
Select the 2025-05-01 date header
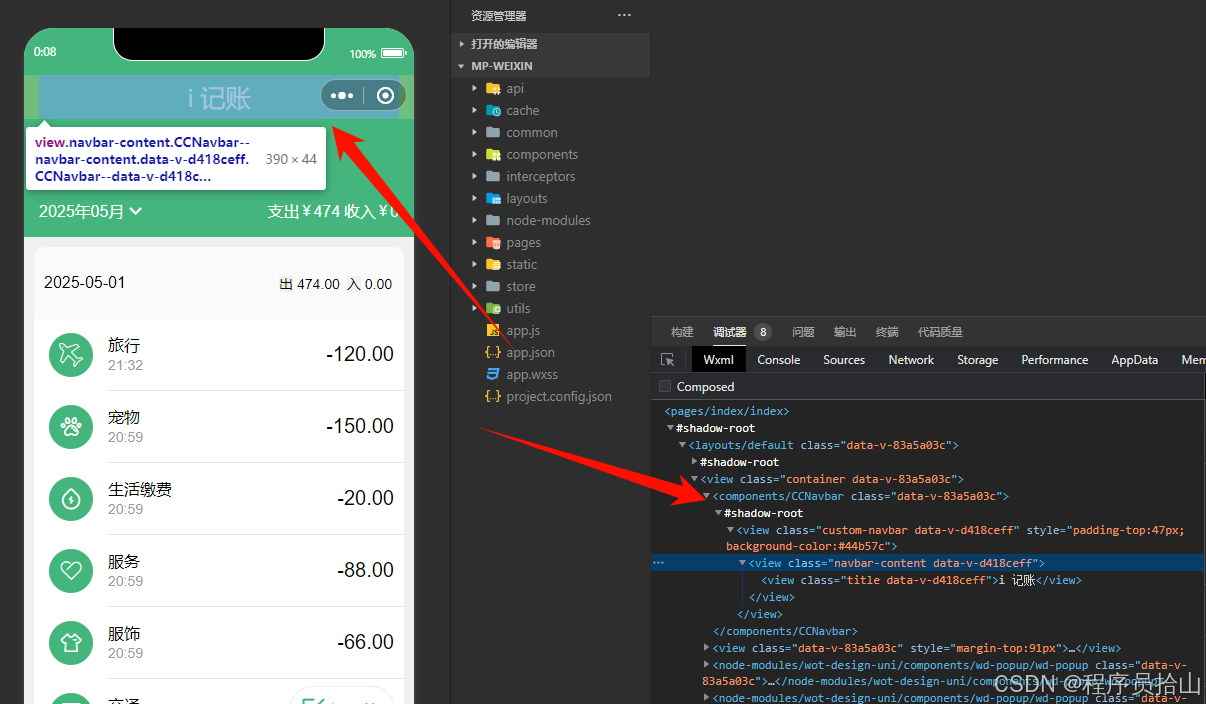pyautogui.click(x=85, y=282)
